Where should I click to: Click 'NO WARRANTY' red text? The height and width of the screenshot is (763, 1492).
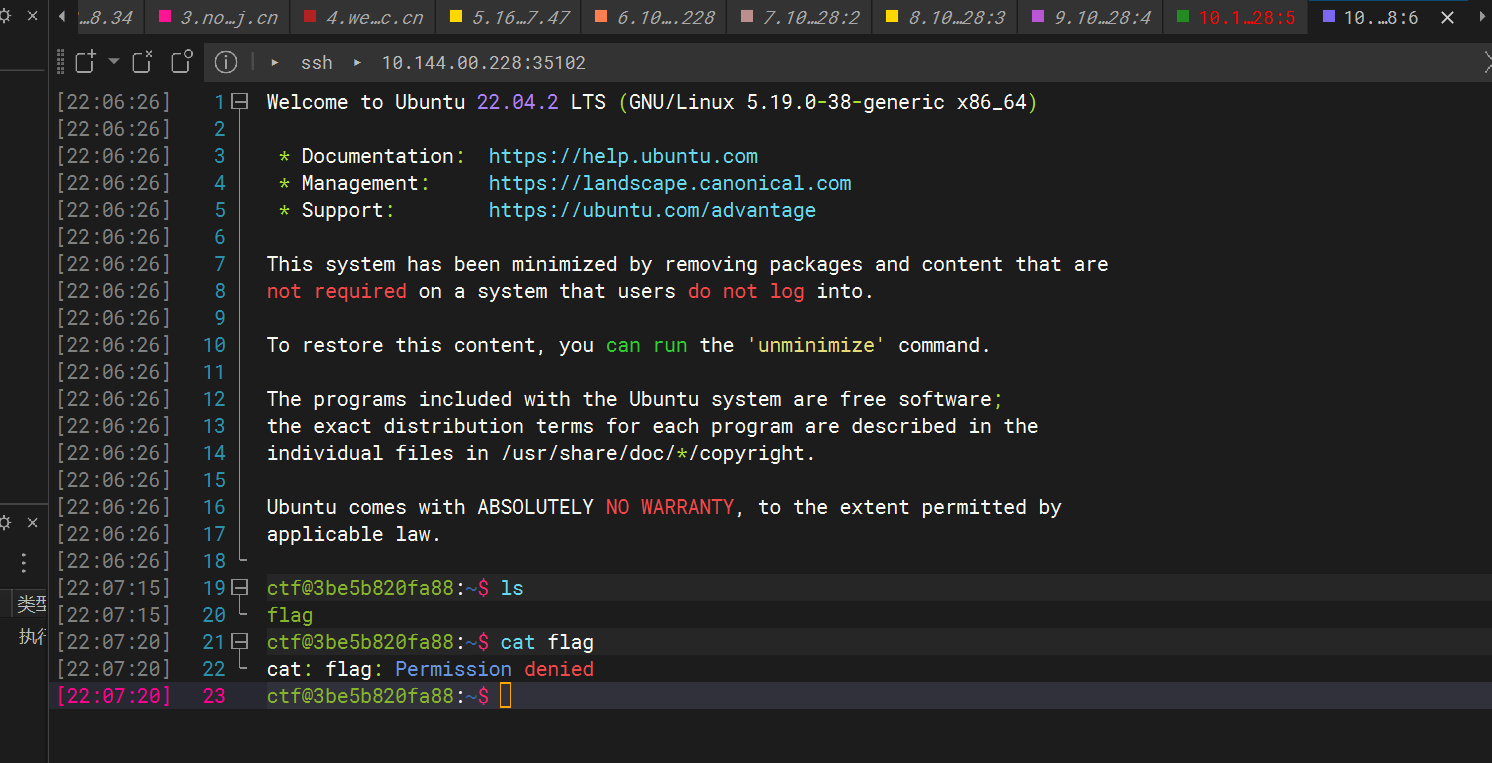point(670,507)
